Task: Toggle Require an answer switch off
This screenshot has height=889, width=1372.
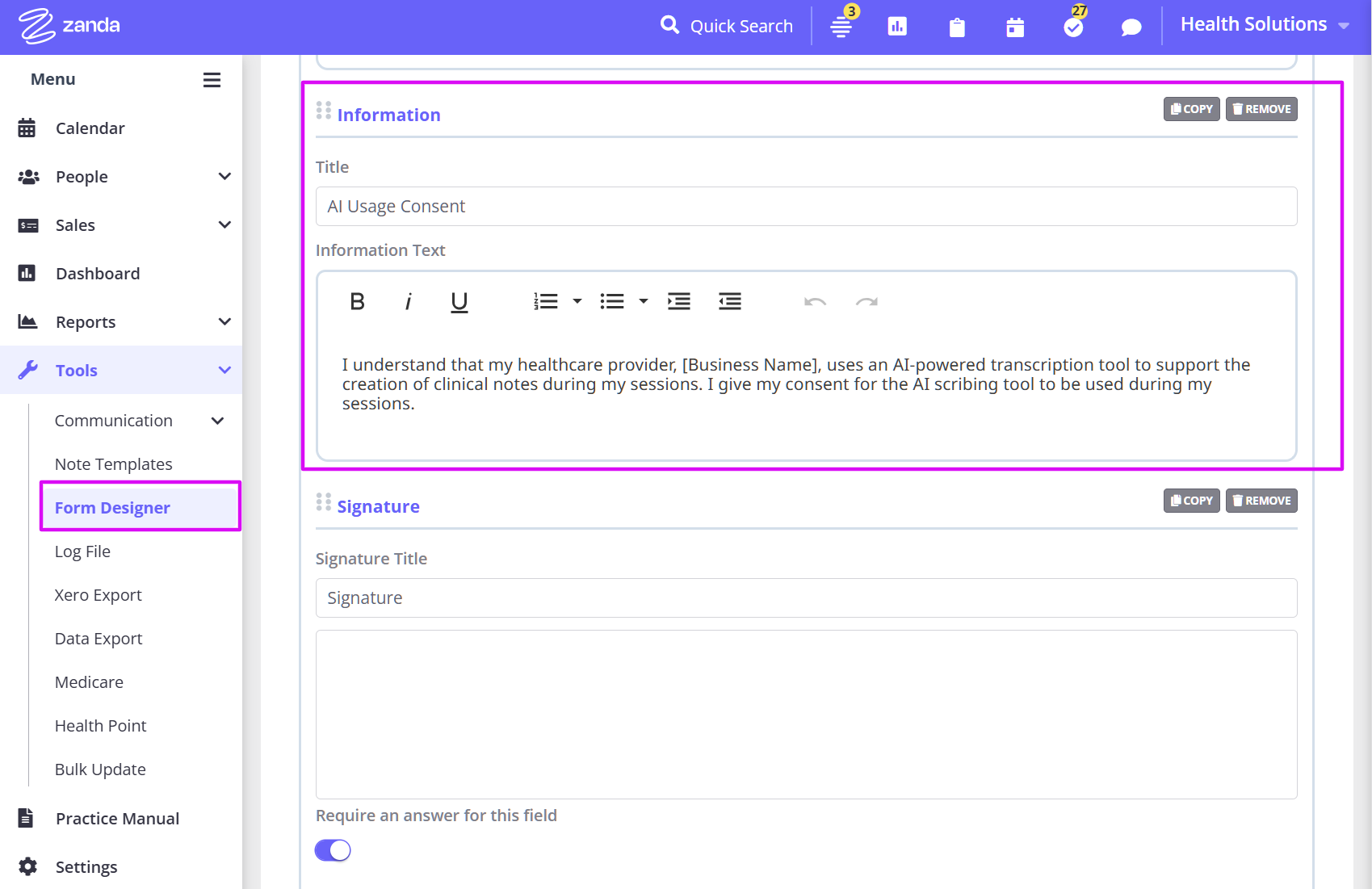Action: coord(333,850)
